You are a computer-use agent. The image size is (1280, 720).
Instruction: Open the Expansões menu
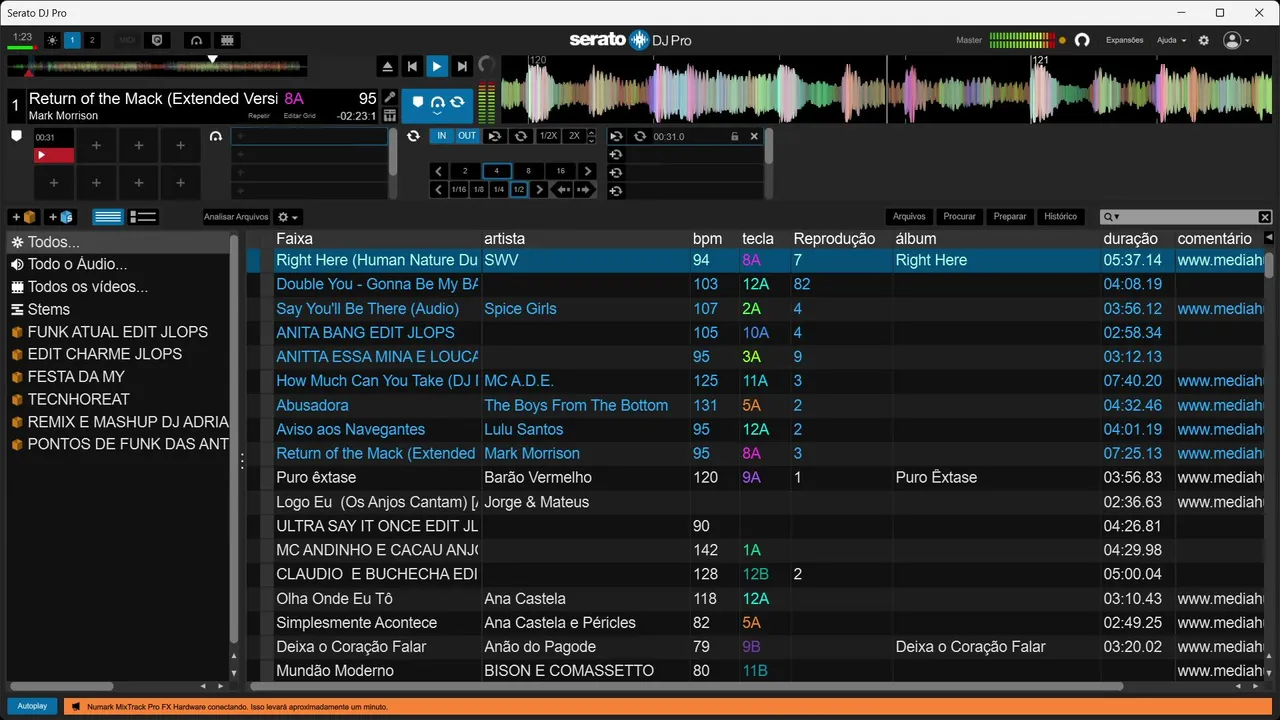point(1124,40)
